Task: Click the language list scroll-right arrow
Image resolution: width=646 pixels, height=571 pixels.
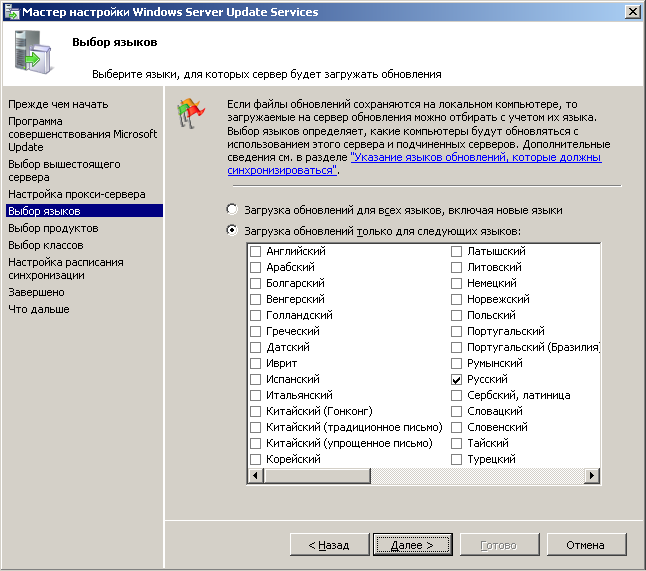Action: (592, 475)
